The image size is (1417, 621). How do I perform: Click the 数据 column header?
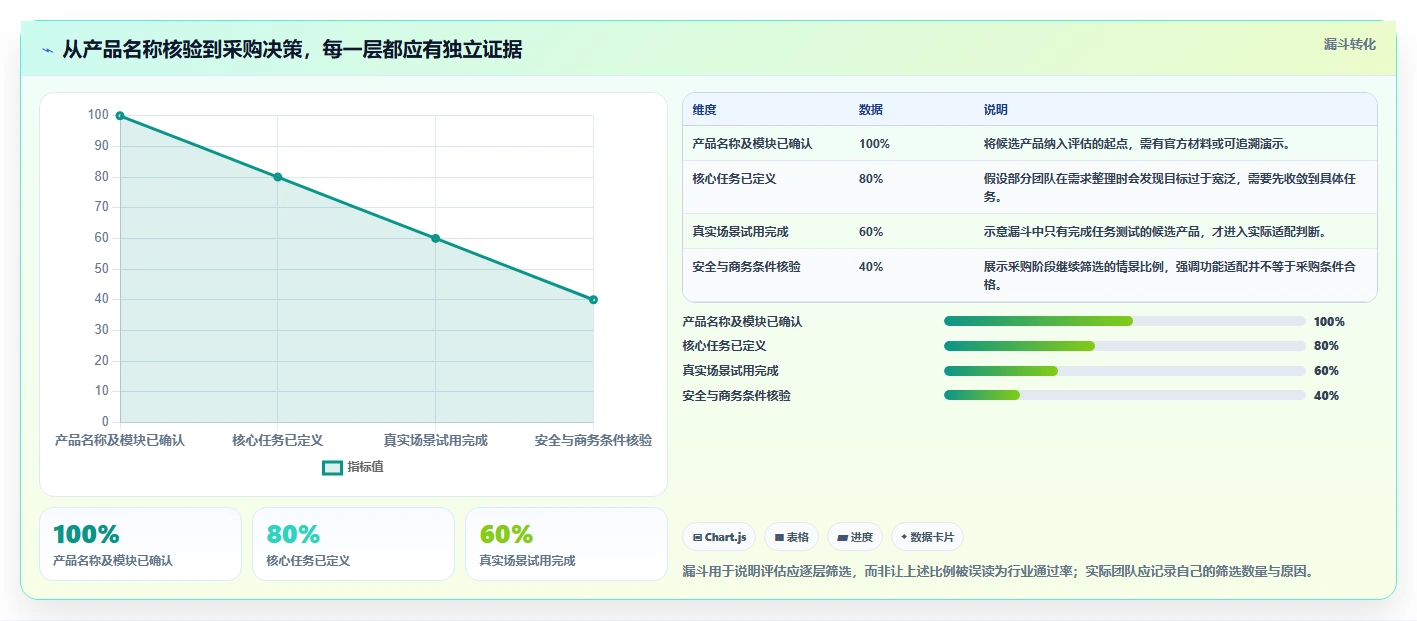tap(871, 110)
